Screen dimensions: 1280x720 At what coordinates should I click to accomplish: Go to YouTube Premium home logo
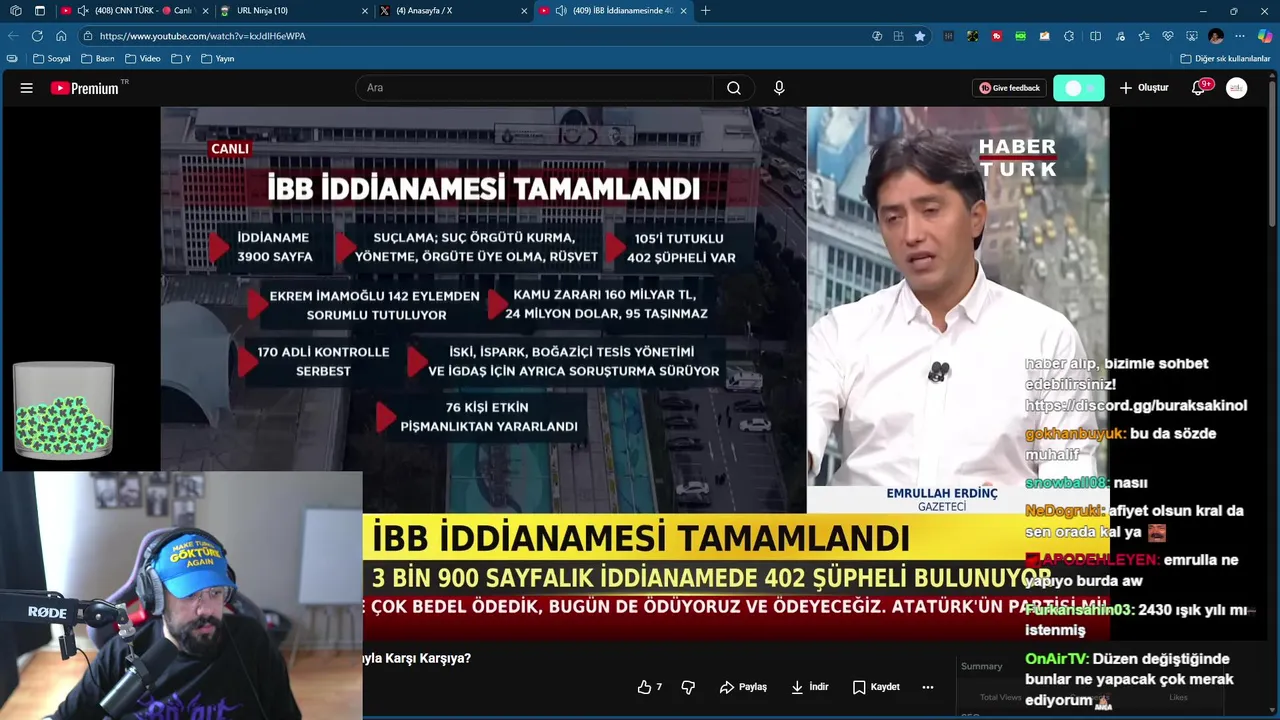[85, 88]
